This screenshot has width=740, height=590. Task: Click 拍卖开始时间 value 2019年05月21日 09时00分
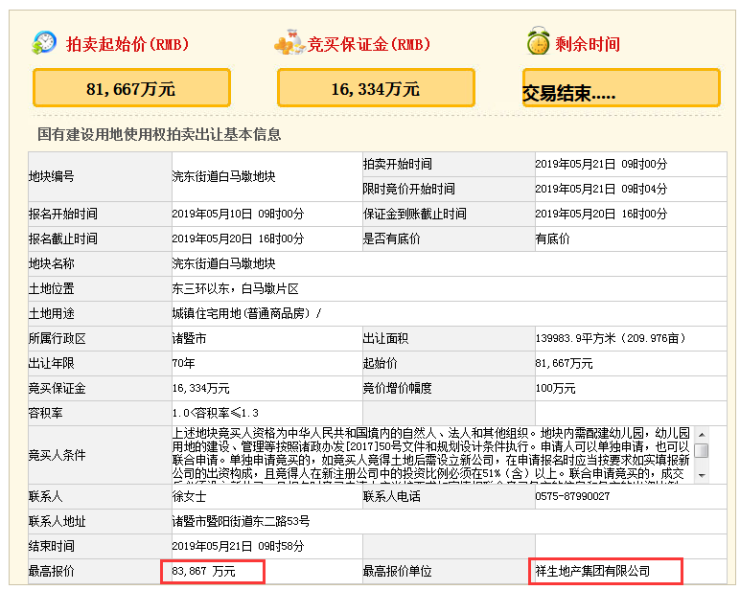[601, 164]
